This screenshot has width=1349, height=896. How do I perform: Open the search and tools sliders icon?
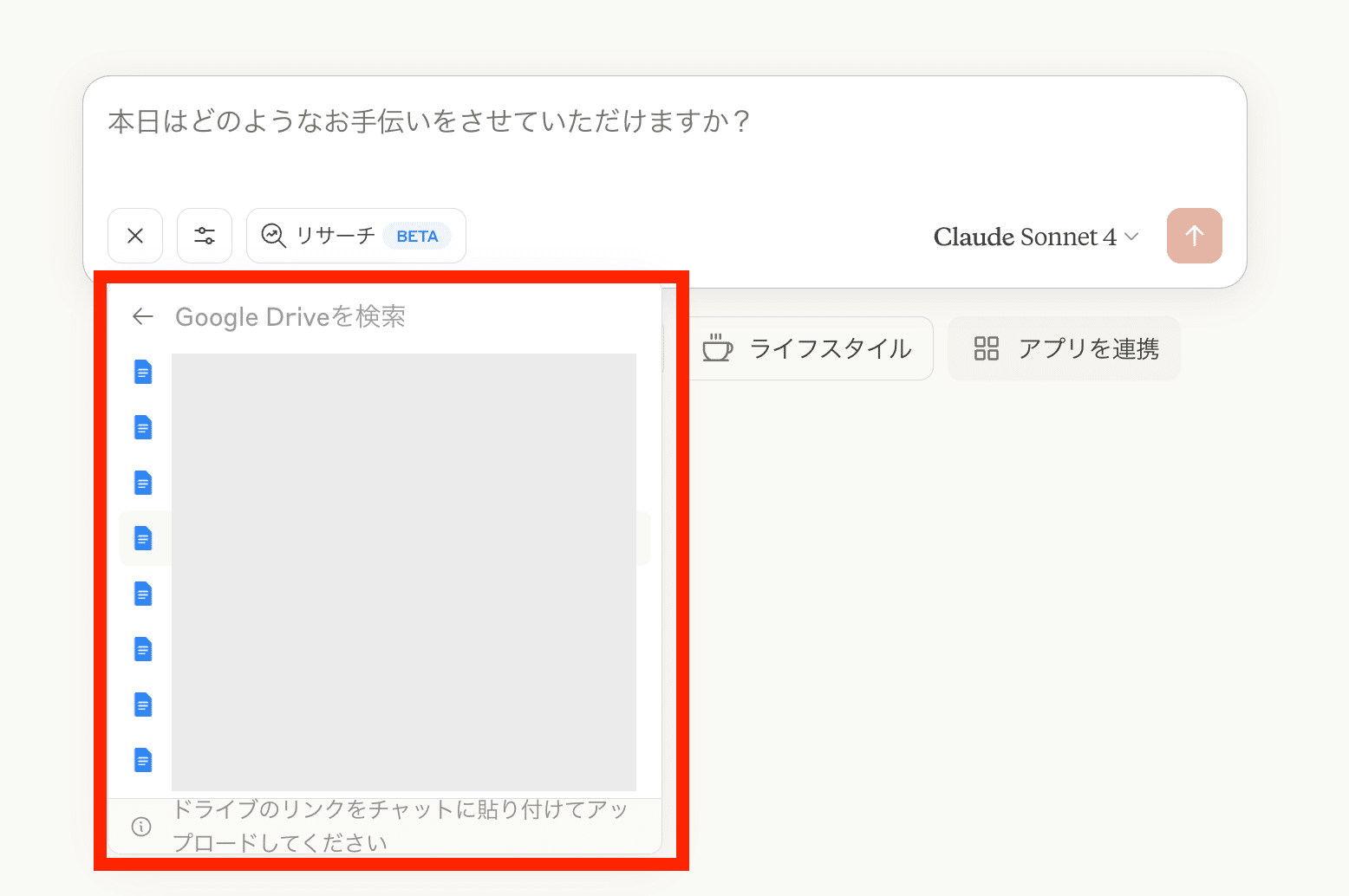[x=205, y=236]
